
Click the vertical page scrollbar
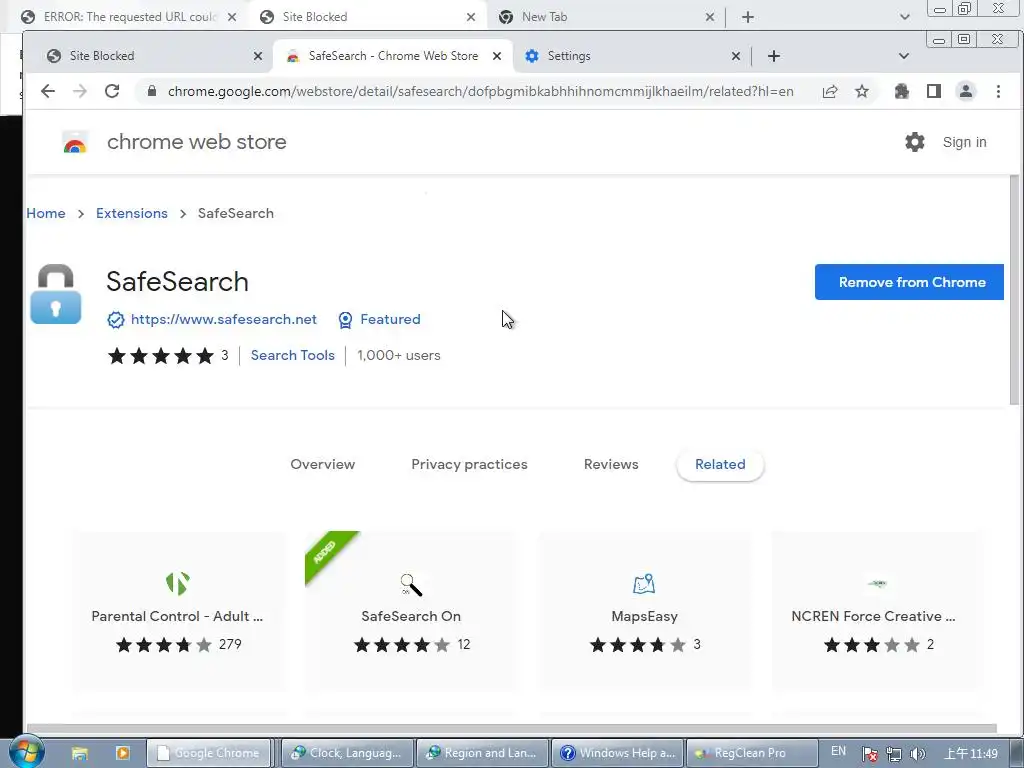pos(1014,291)
